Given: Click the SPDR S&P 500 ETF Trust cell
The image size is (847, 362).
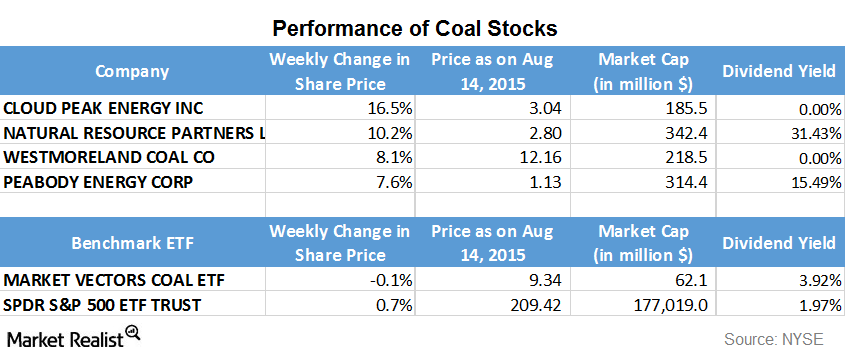Looking at the screenshot, I should 132,304.
